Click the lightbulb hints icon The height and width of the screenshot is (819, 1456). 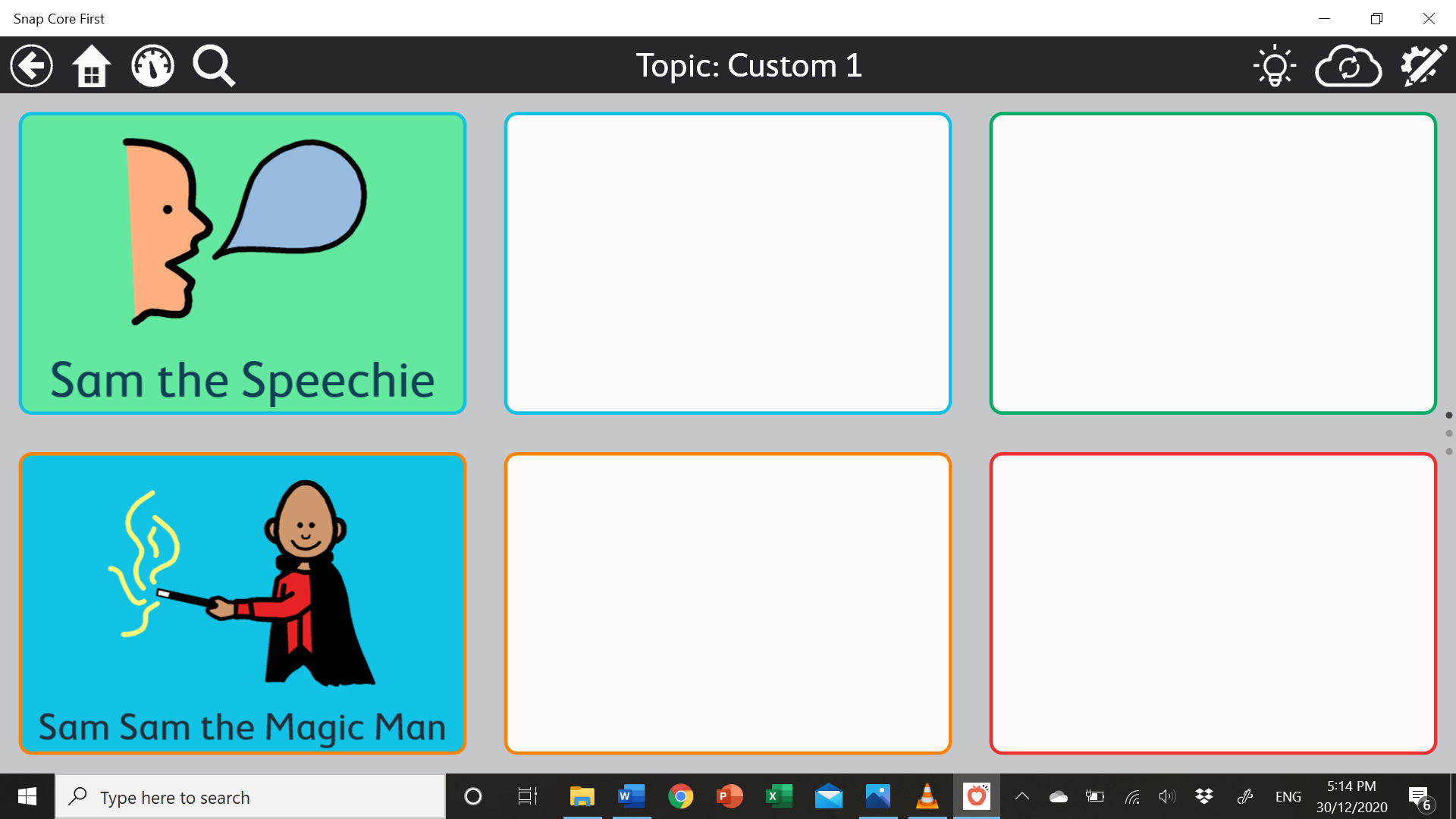[x=1275, y=66]
